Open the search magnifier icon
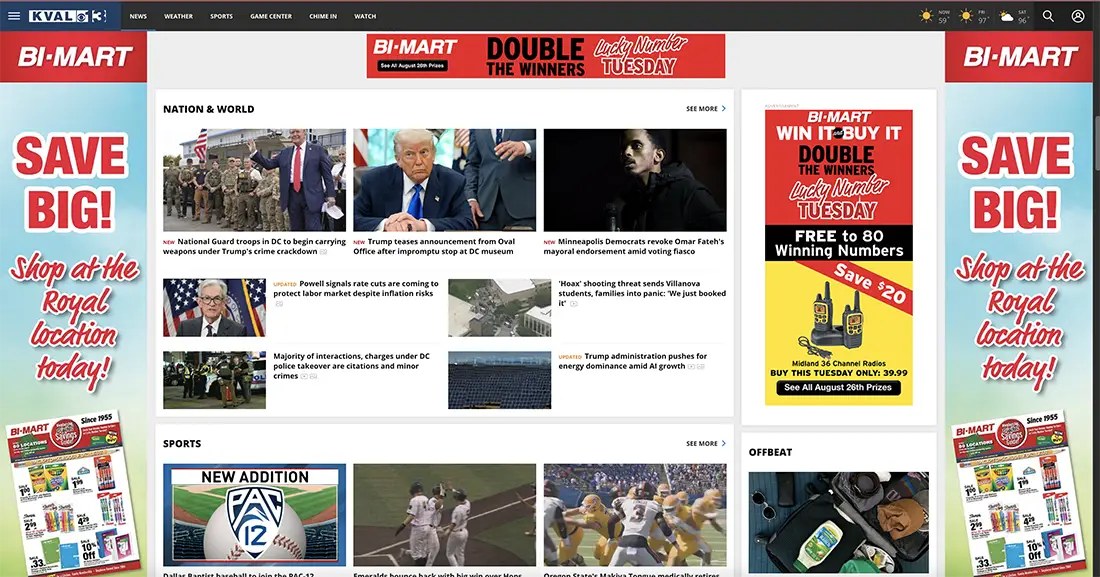This screenshot has height=577, width=1100. coord(1048,15)
